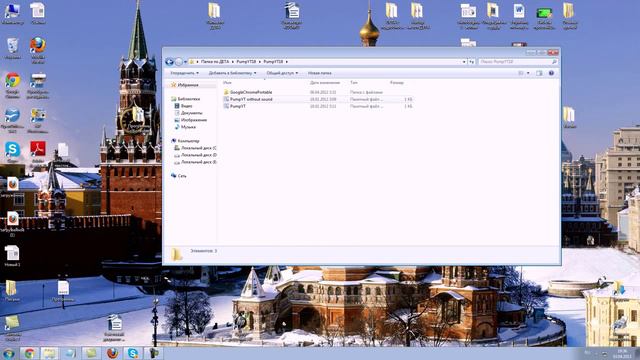This screenshot has width=640, height=360.
Task: Open Chrome from the taskbar
Action: coord(29,353)
